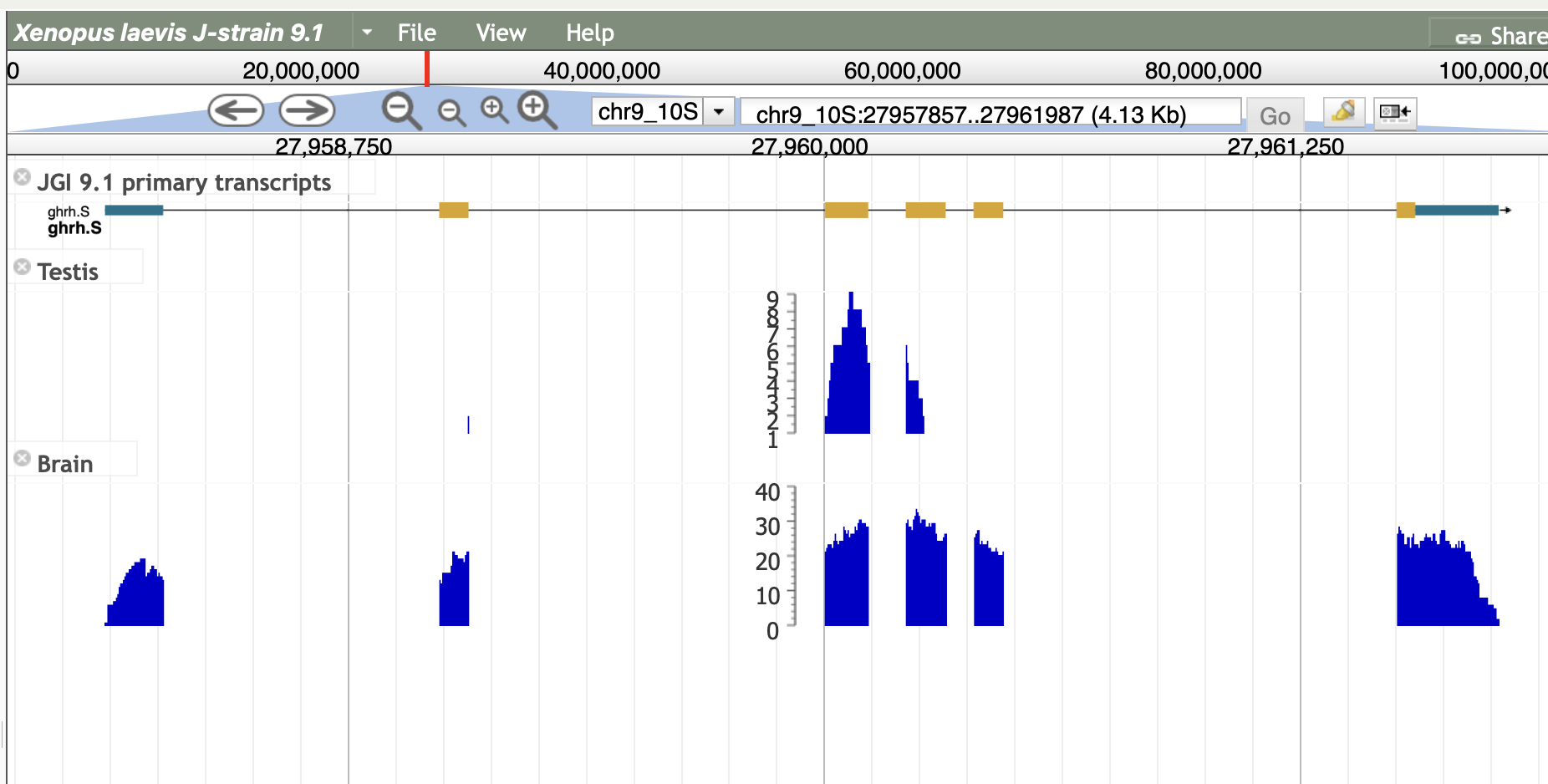Pan left with the back arrow
The image size is (1548, 784).
coord(236,110)
